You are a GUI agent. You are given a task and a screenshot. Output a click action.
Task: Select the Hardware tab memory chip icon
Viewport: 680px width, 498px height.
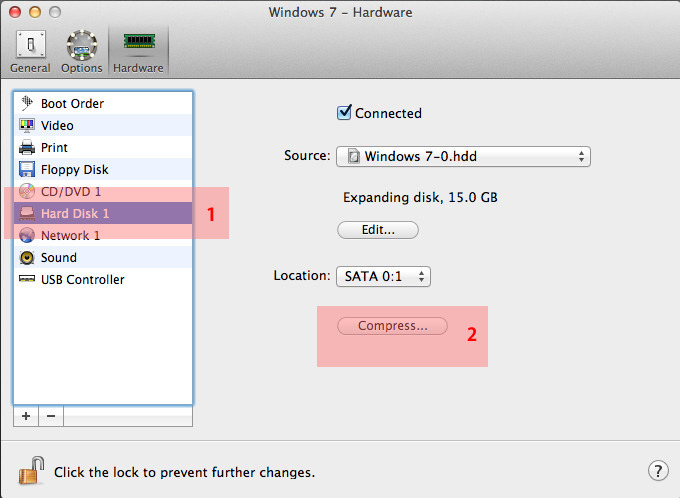pos(139,41)
